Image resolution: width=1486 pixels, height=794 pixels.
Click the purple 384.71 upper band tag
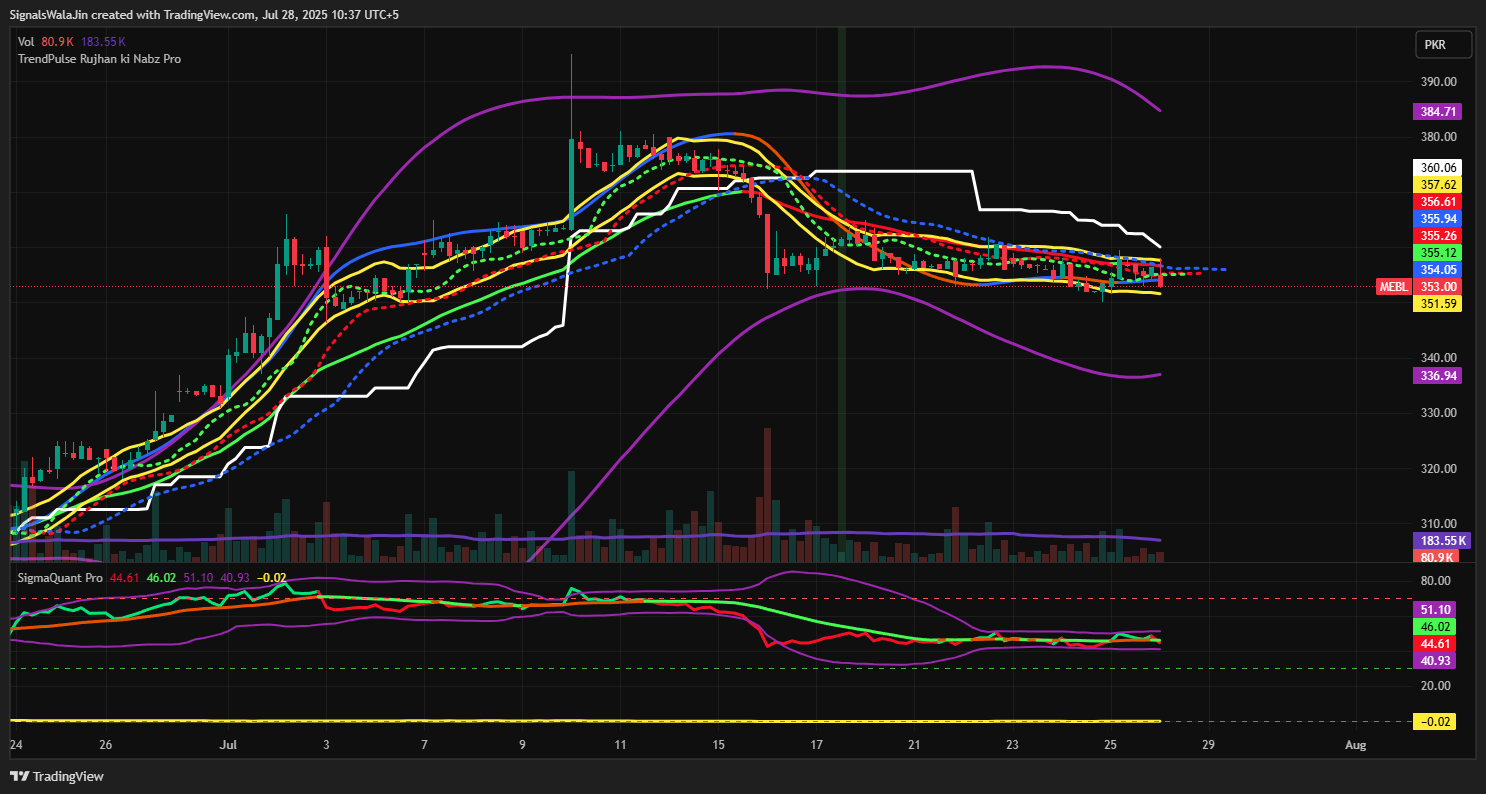click(1437, 111)
